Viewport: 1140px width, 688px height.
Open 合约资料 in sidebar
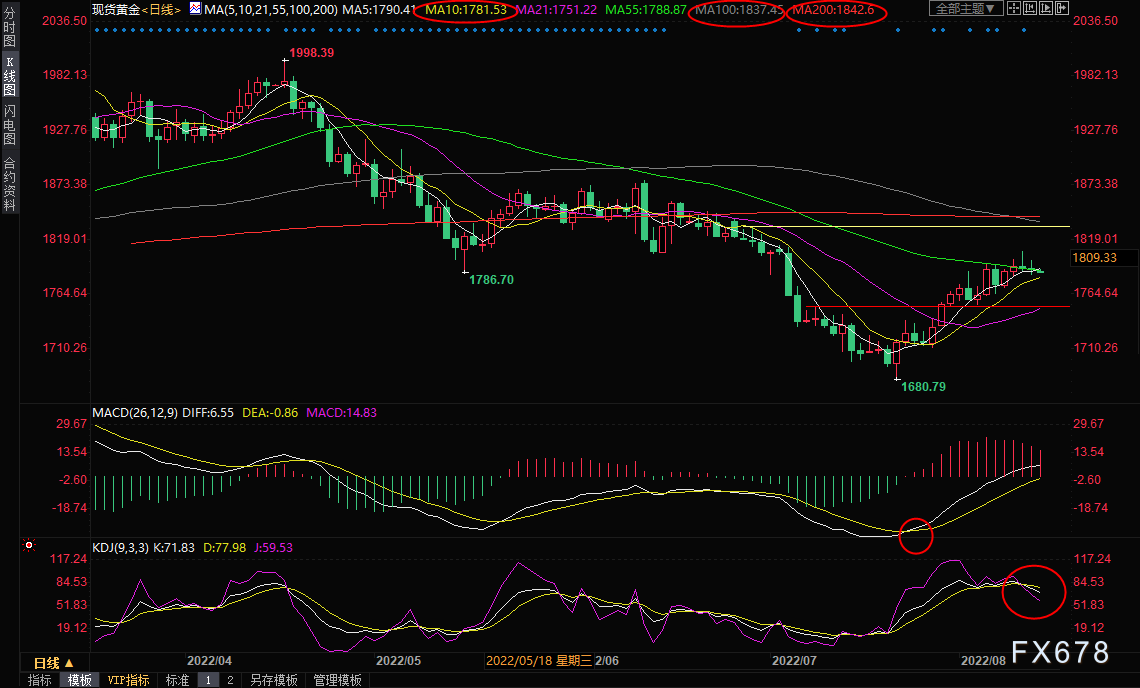(x=9, y=183)
